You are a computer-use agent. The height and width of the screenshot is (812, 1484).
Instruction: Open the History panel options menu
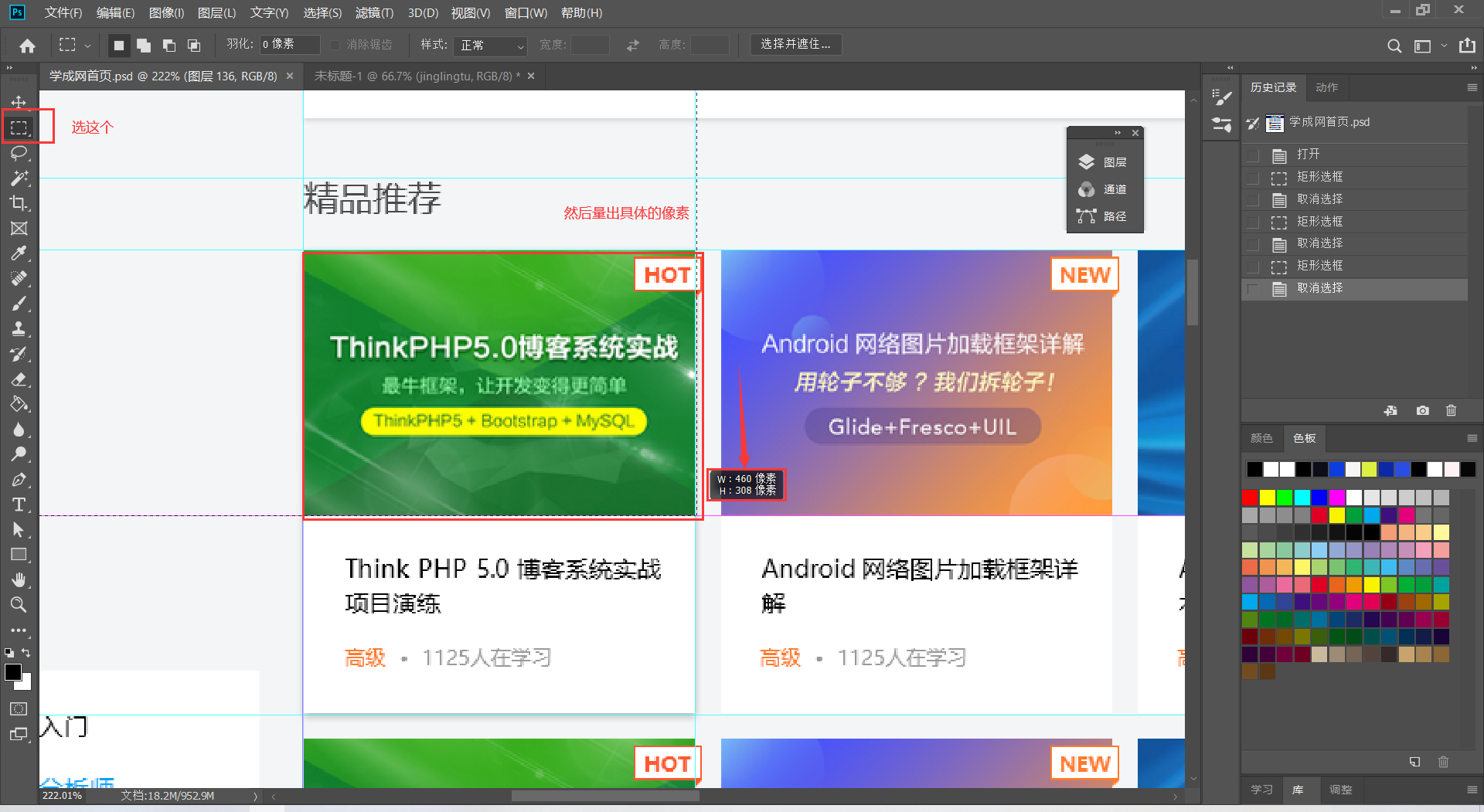(x=1472, y=87)
